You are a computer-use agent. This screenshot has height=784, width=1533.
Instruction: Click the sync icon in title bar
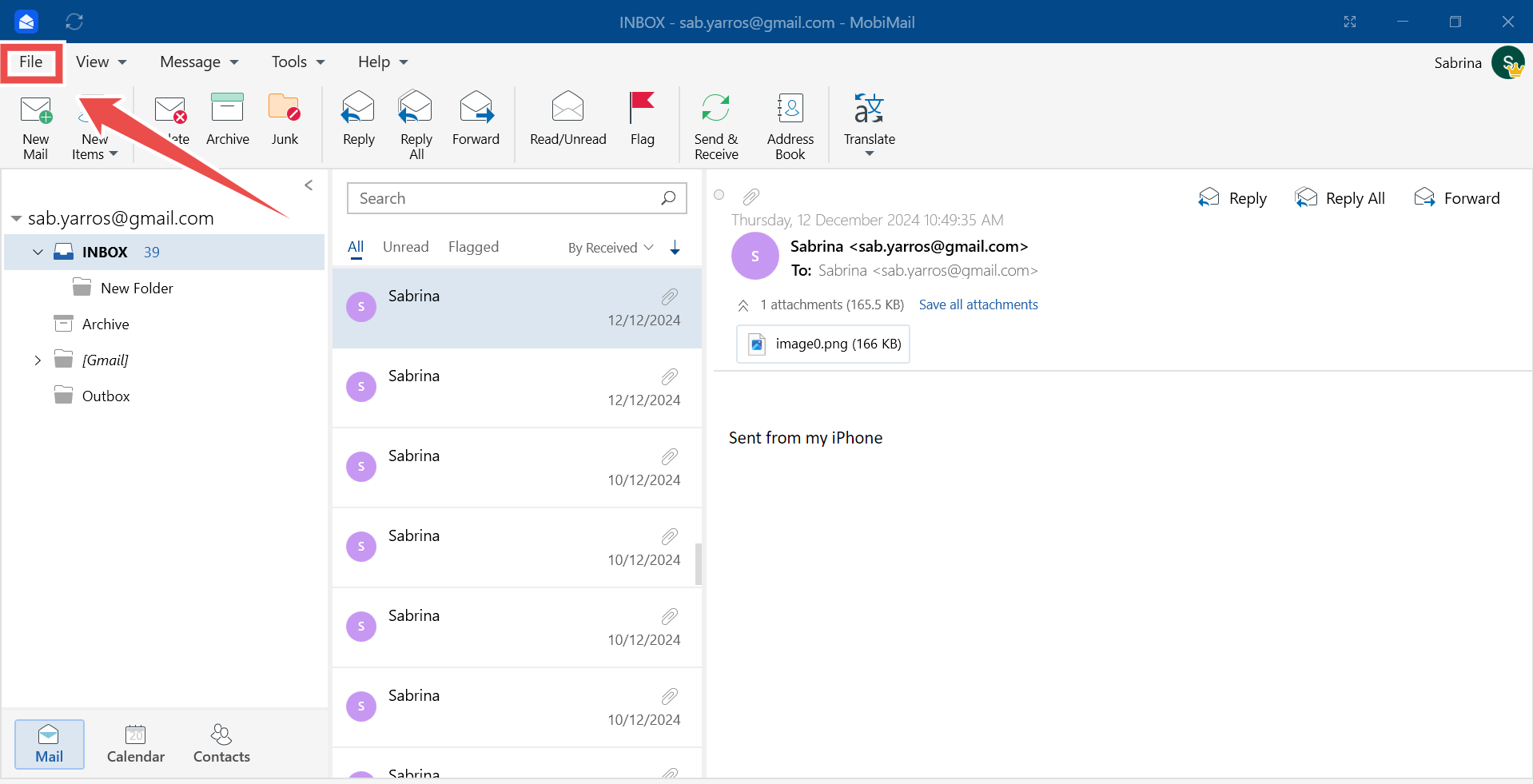coord(74,22)
